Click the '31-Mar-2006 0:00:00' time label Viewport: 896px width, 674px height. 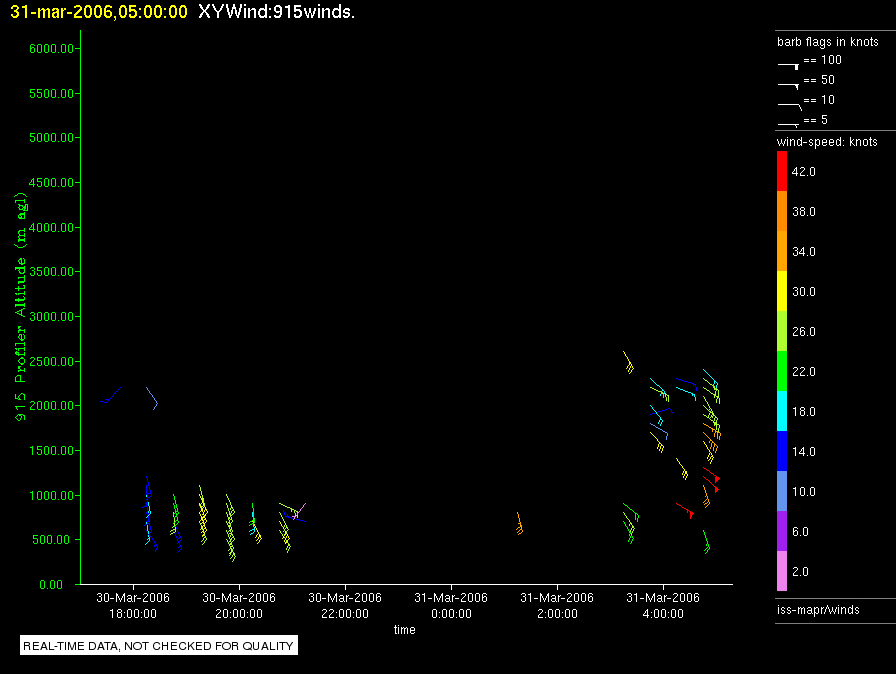coord(451,605)
